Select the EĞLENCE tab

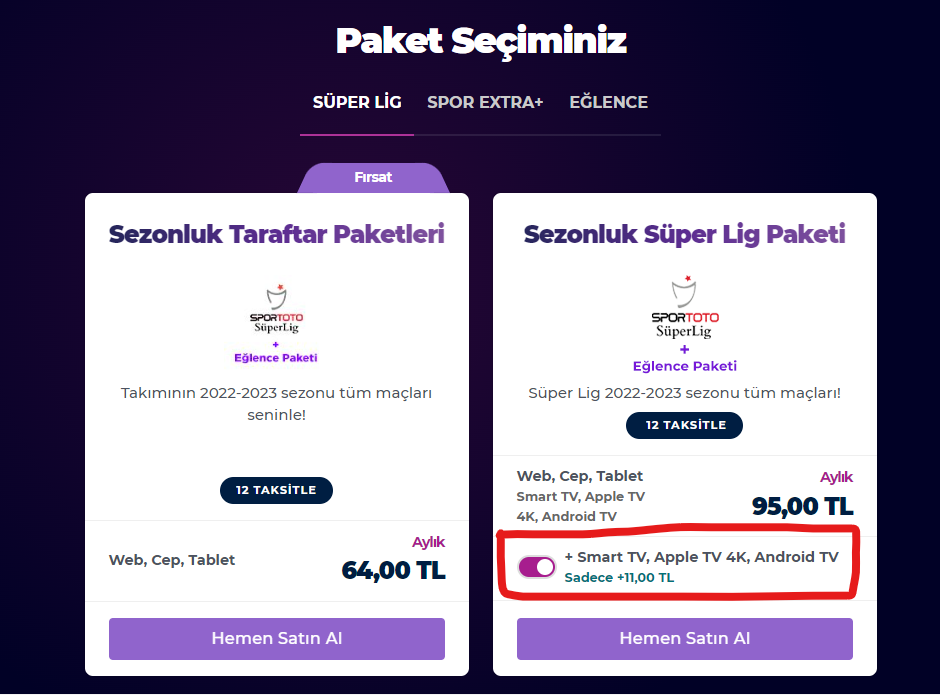coord(608,102)
